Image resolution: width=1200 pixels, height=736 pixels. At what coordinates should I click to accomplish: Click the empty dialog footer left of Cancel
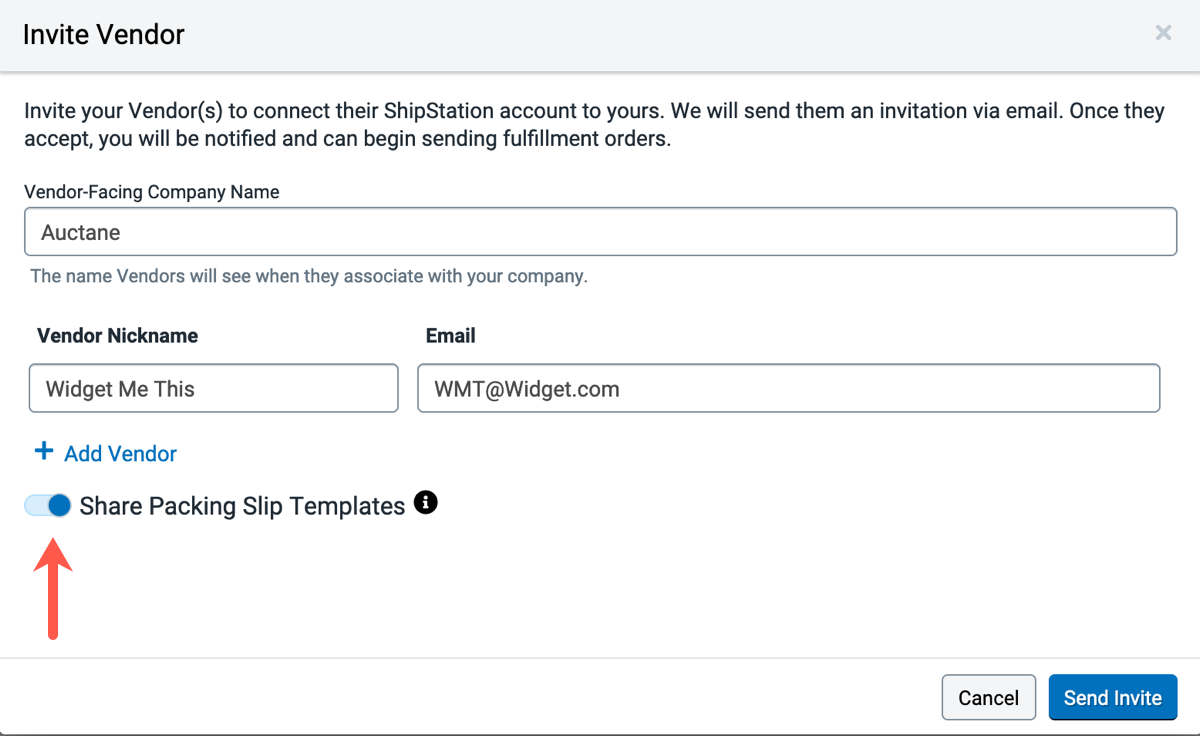pyautogui.click(x=470, y=698)
